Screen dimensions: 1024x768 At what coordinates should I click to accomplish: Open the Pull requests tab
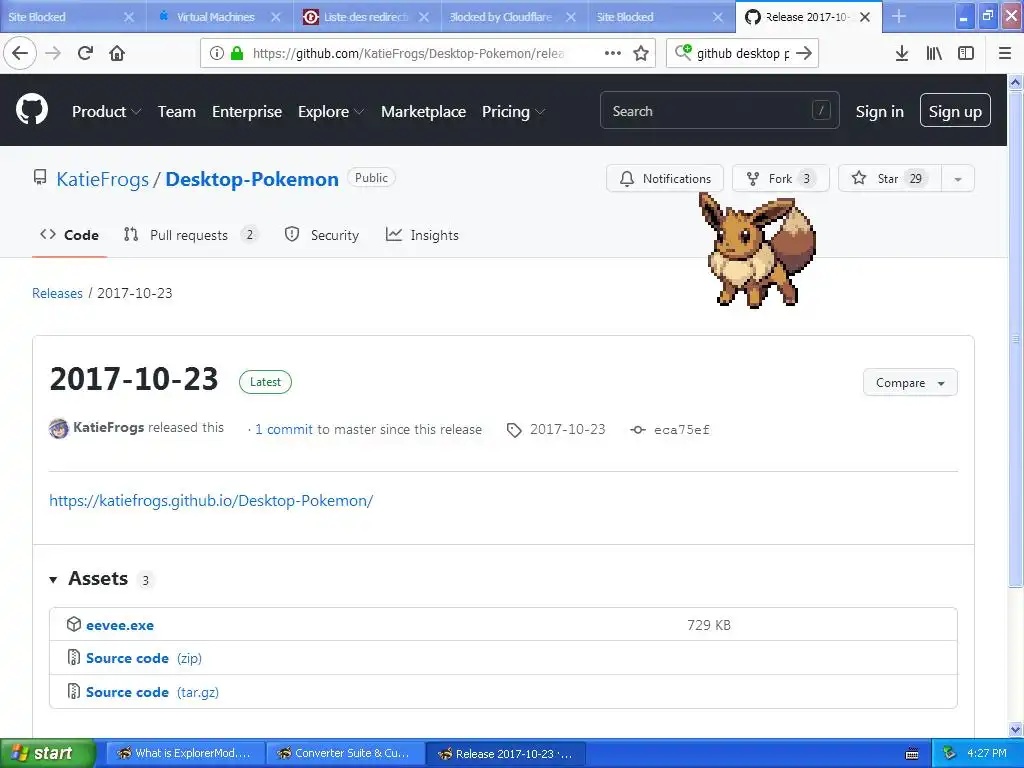click(x=191, y=235)
